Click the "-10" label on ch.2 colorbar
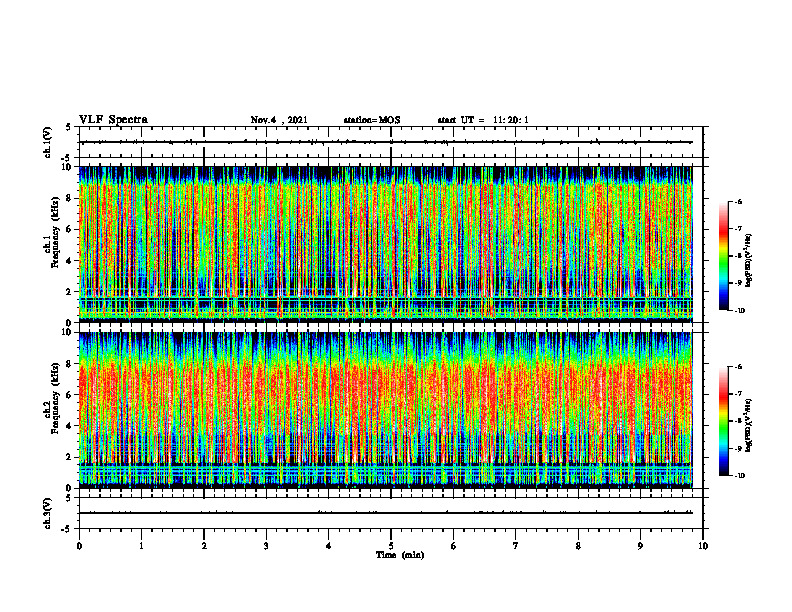792x612 pixels. point(740,476)
